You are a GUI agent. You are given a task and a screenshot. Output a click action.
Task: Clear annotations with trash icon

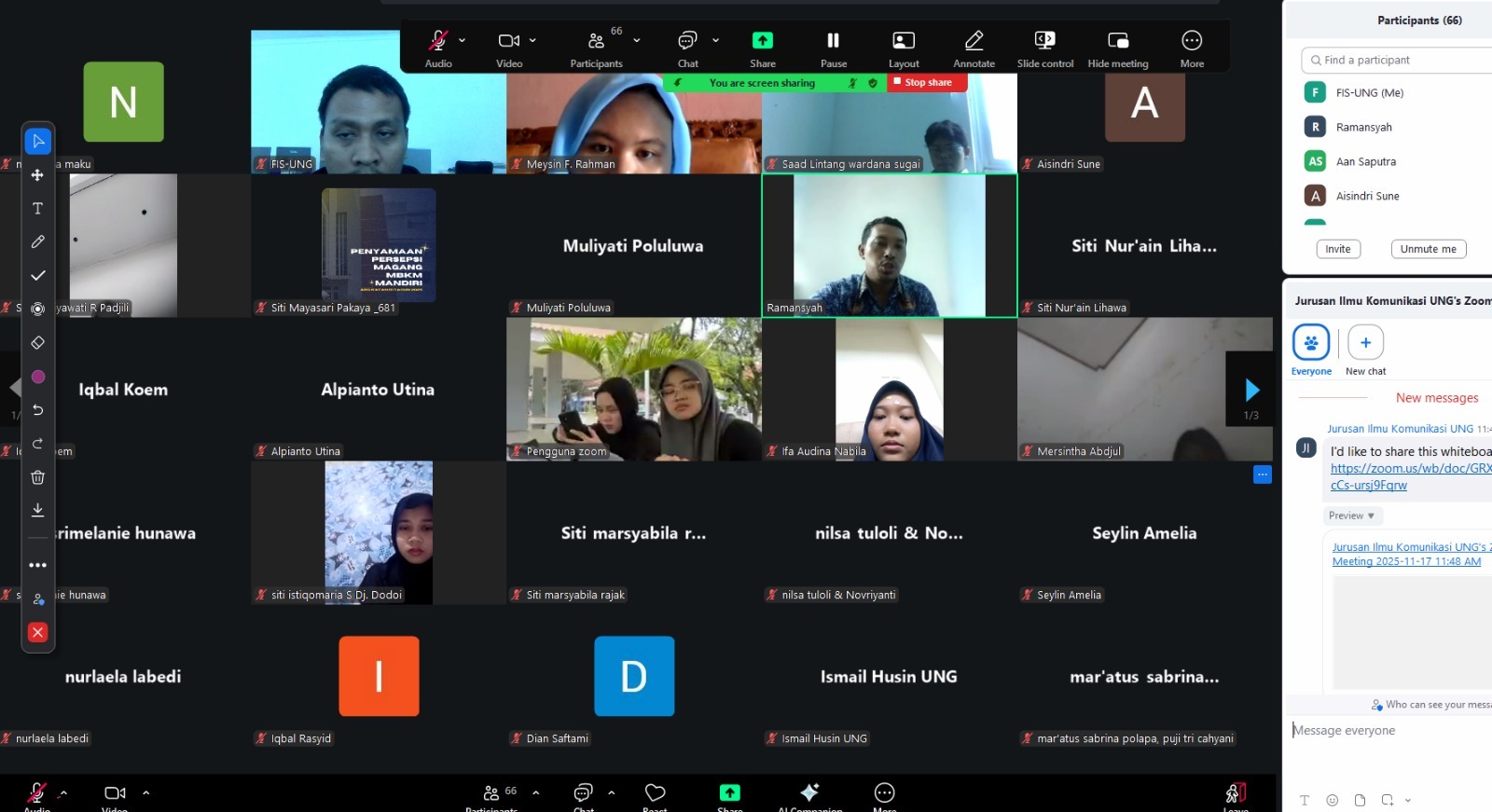[38, 477]
